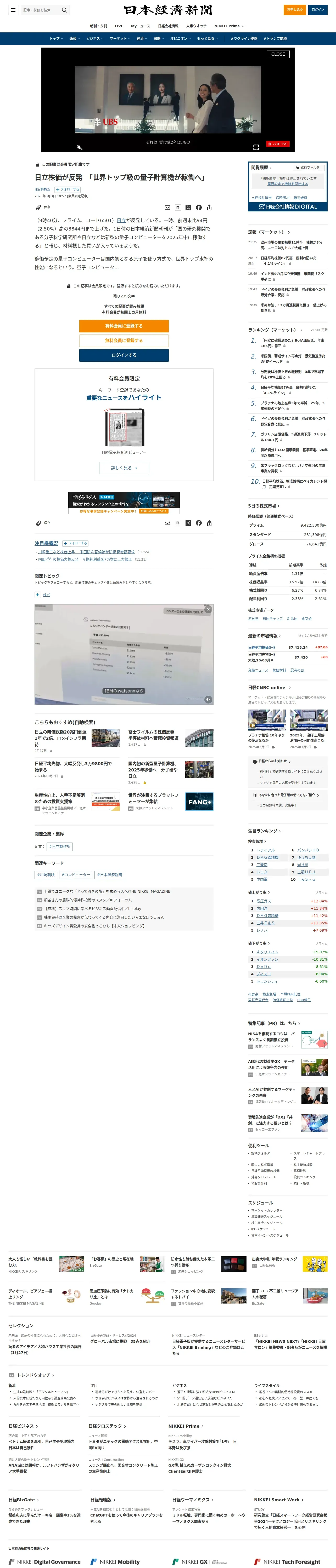Unmute the IBM watsonx video speaker icon
Image resolution: width=336 pixels, height=1568 pixels.
[208, 699]
